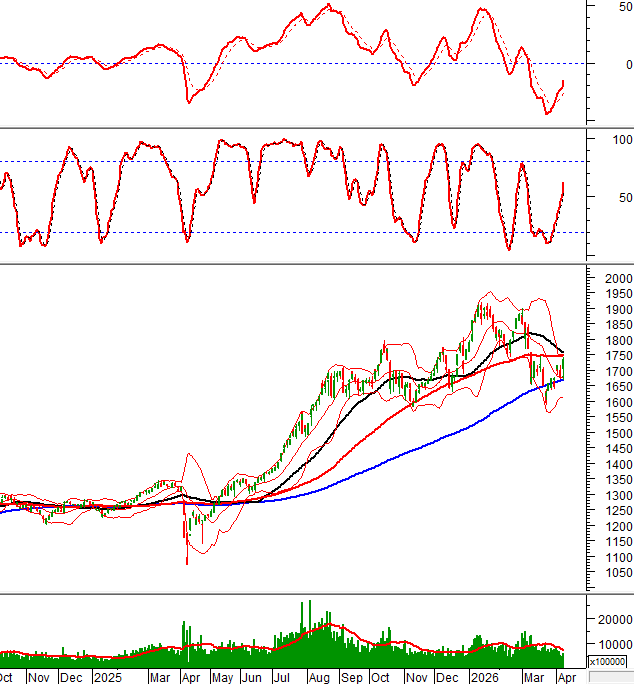Click the May month label on the time axis

(x=222, y=677)
